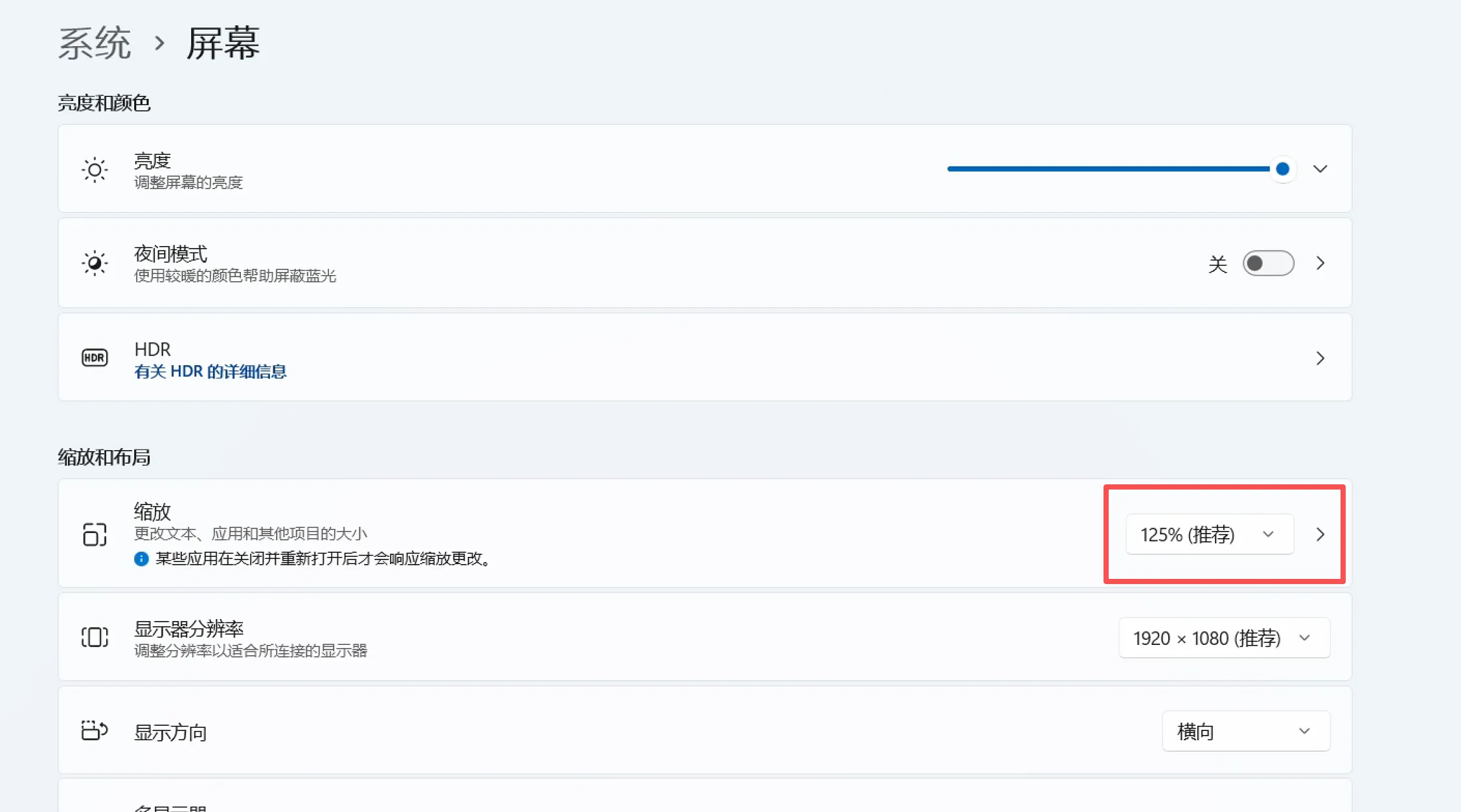Toggle the night light (夜间模式) switch
Image resolution: width=1461 pixels, height=812 pixels.
(x=1268, y=264)
